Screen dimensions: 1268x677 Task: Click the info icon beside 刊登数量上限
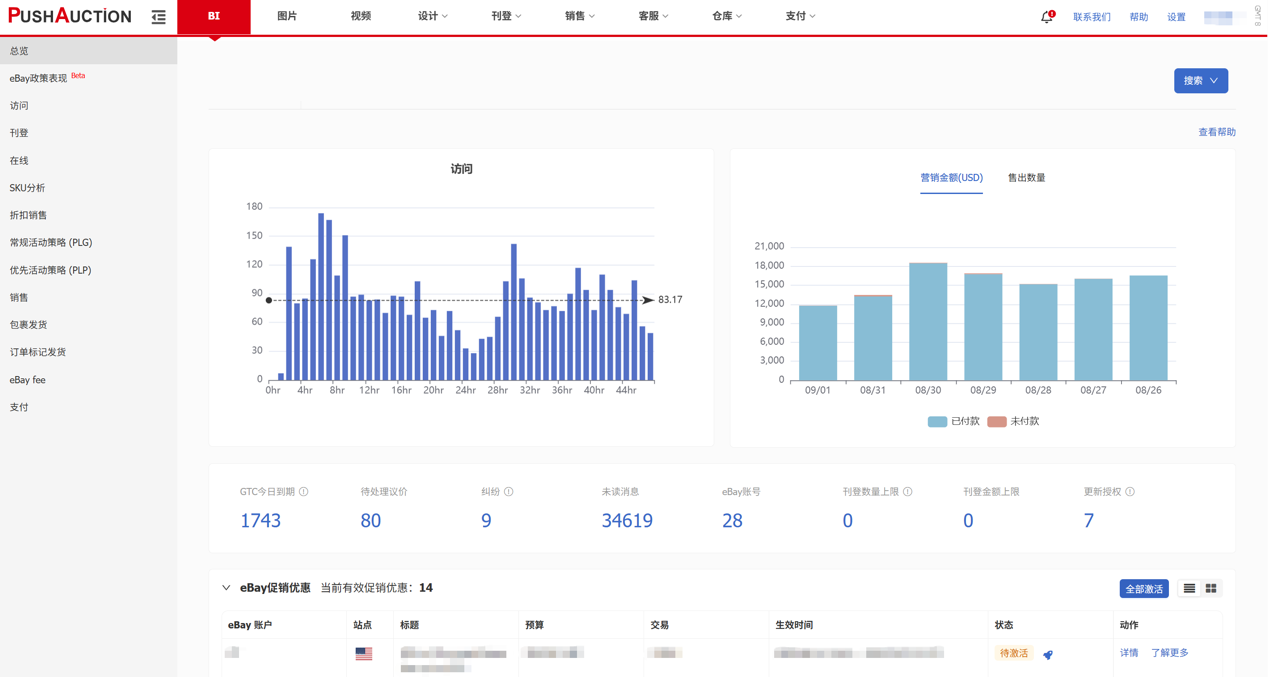pos(907,492)
